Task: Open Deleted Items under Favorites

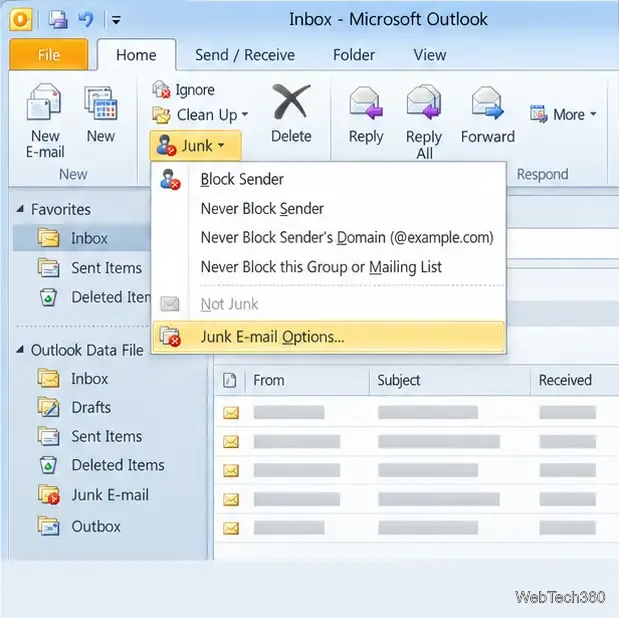Action: pyautogui.click(x=94, y=297)
